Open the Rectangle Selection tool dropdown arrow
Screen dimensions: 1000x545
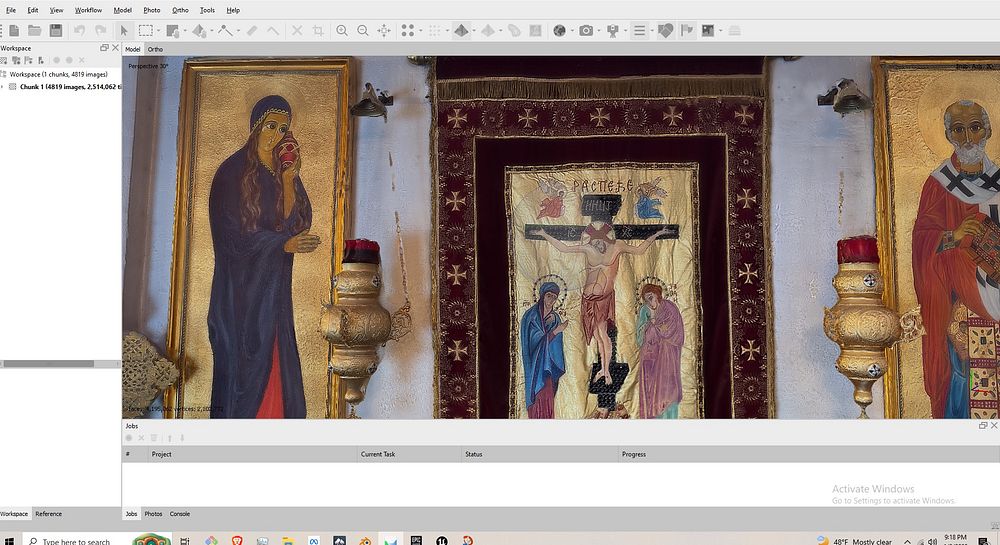[158, 31]
